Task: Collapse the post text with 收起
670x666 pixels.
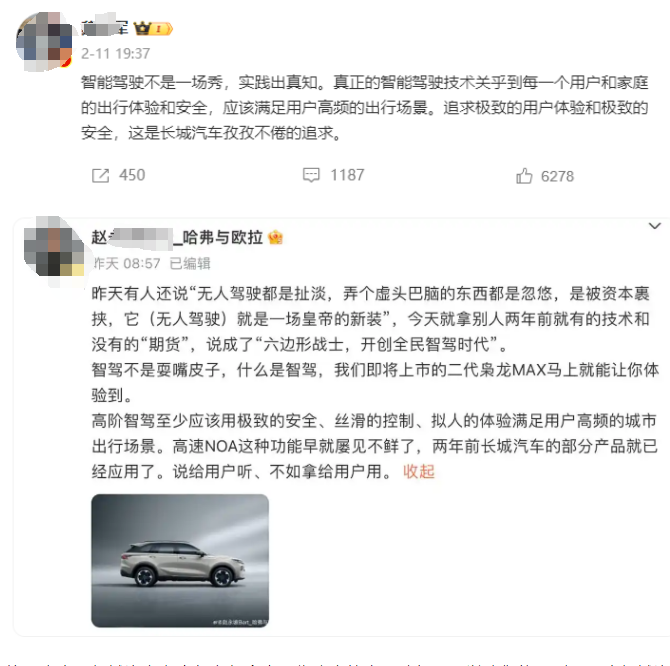Action: point(419,472)
